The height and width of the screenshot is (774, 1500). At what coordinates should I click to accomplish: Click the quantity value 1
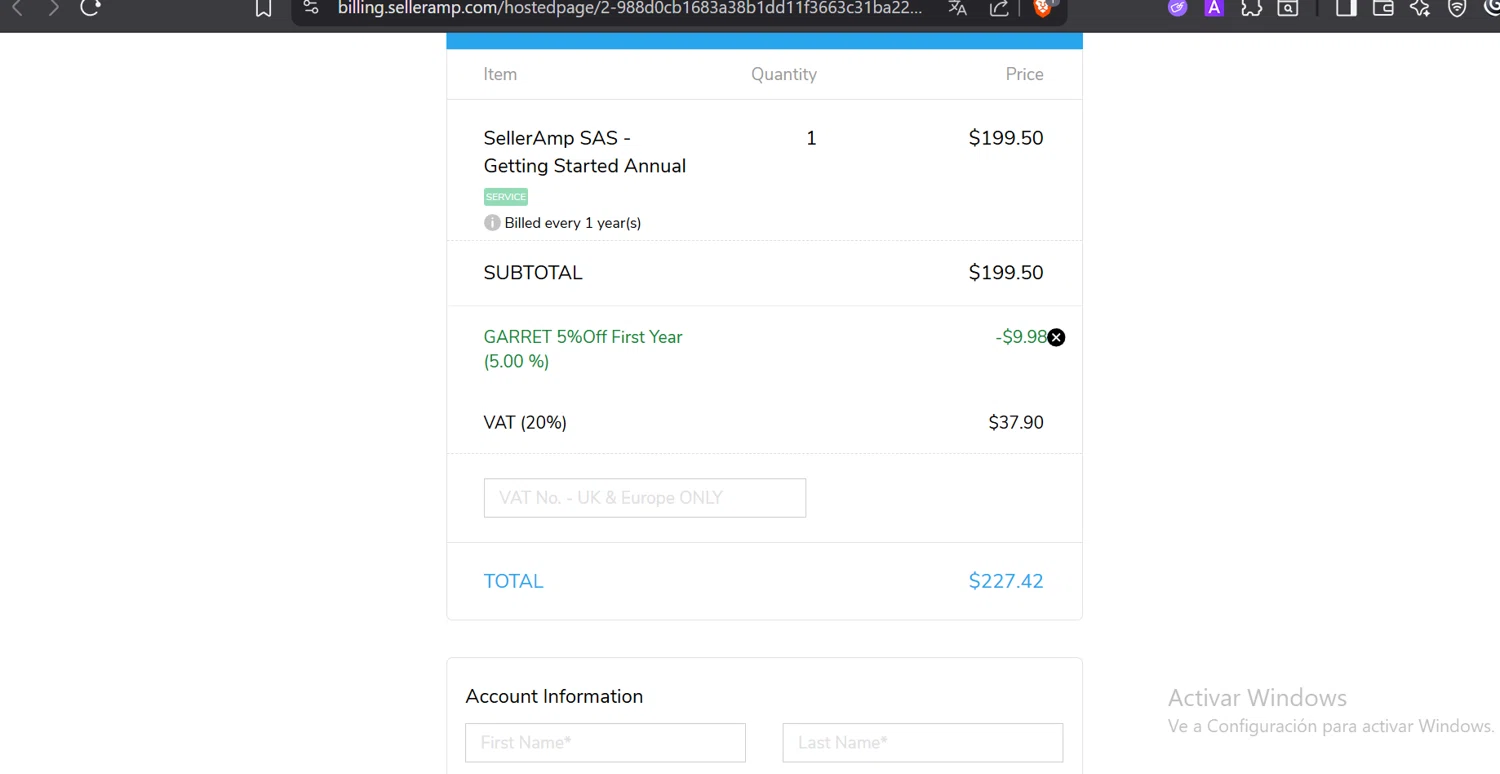click(x=811, y=138)
